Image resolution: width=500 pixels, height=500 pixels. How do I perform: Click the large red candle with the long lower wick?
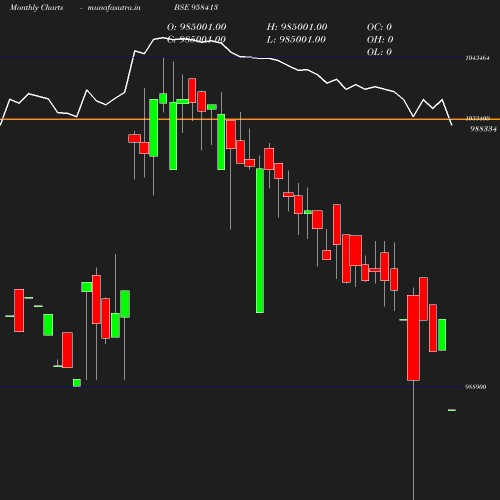click(413, 338)
